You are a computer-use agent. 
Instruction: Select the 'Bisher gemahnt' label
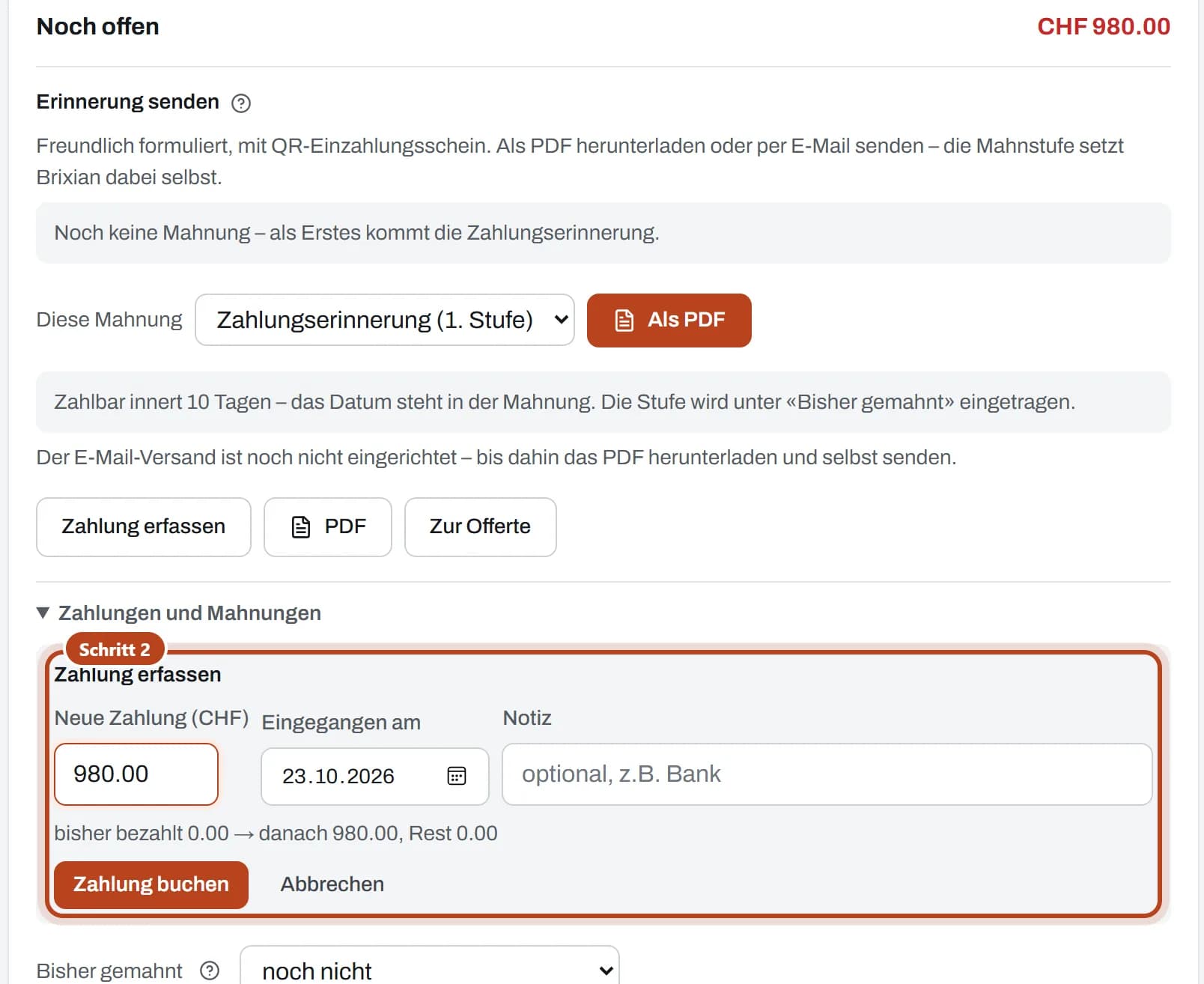coord(109,971)
